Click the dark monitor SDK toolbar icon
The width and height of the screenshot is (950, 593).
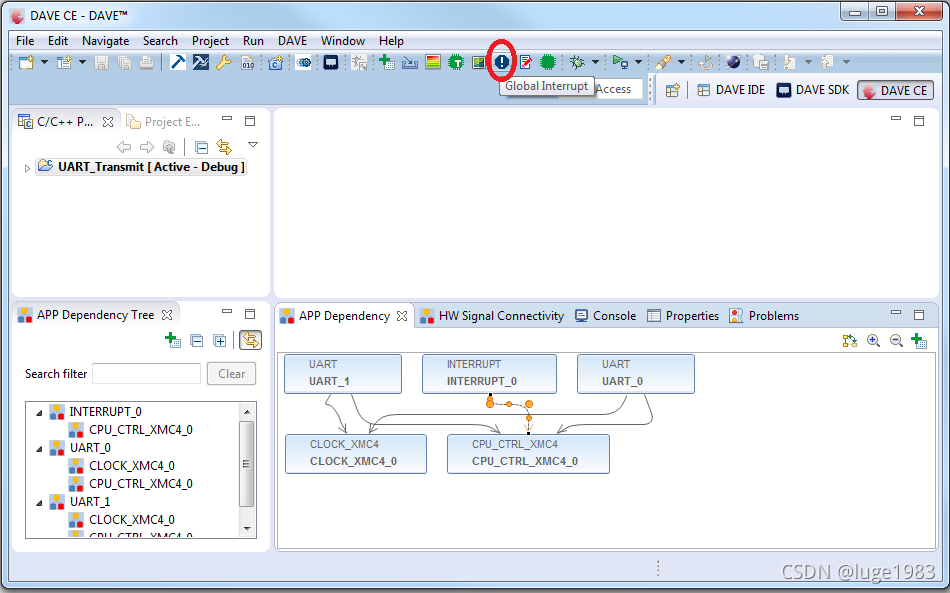pos(331,62)
